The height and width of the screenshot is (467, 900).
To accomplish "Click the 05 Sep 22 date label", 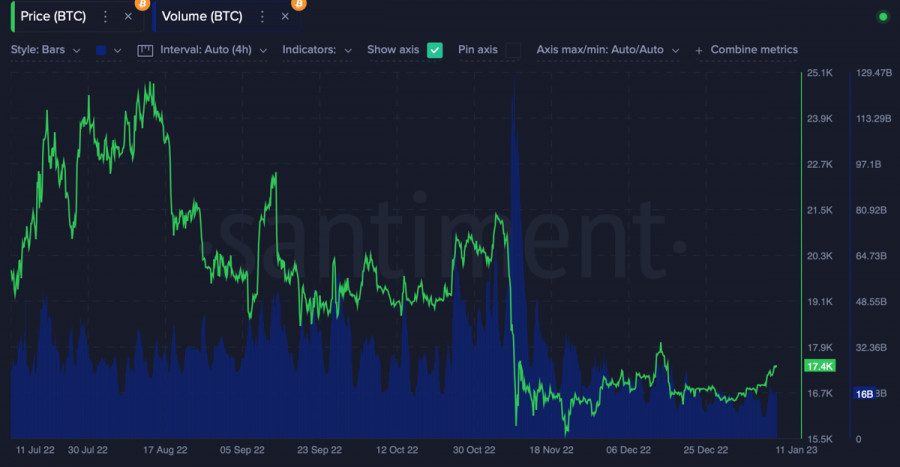I will (x=242, y=450).
